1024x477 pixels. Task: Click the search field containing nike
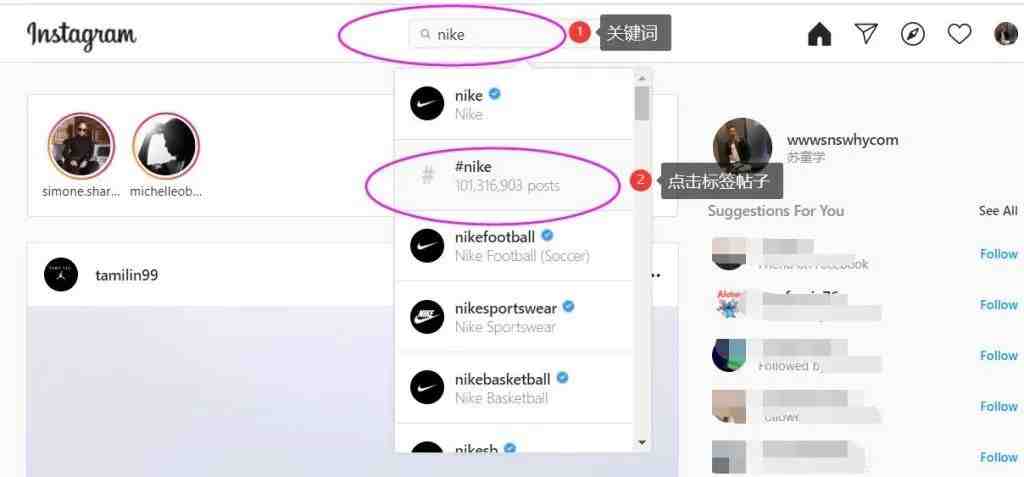click(487, 34)
